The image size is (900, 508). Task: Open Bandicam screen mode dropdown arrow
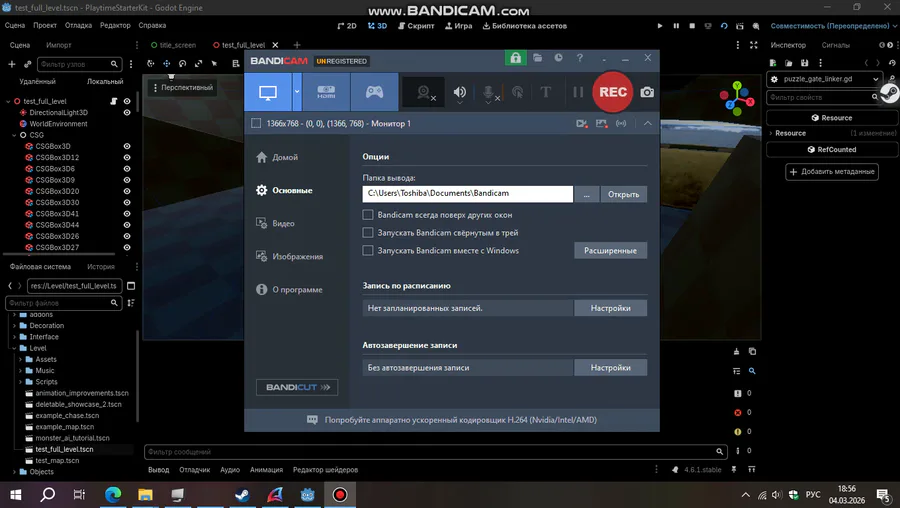pos(297,92)
